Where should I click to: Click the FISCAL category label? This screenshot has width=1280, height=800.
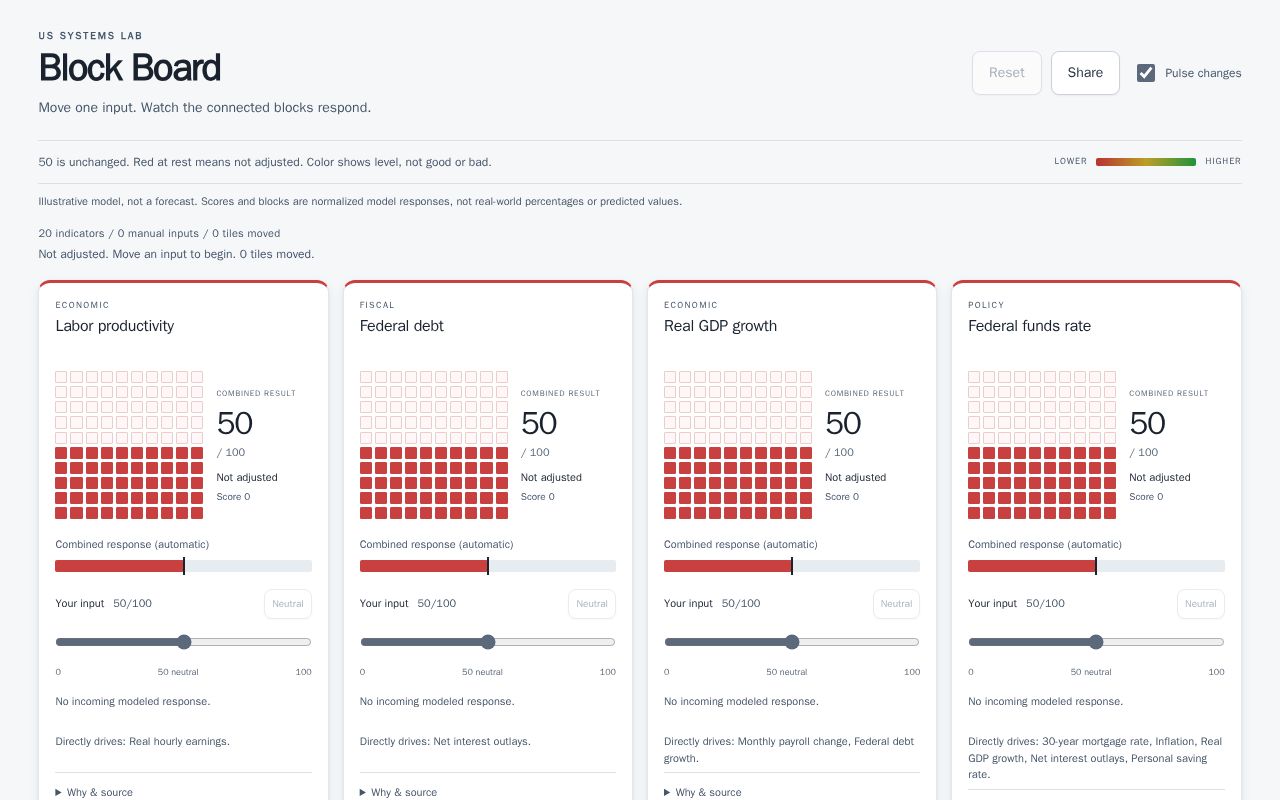click(377, 305)
